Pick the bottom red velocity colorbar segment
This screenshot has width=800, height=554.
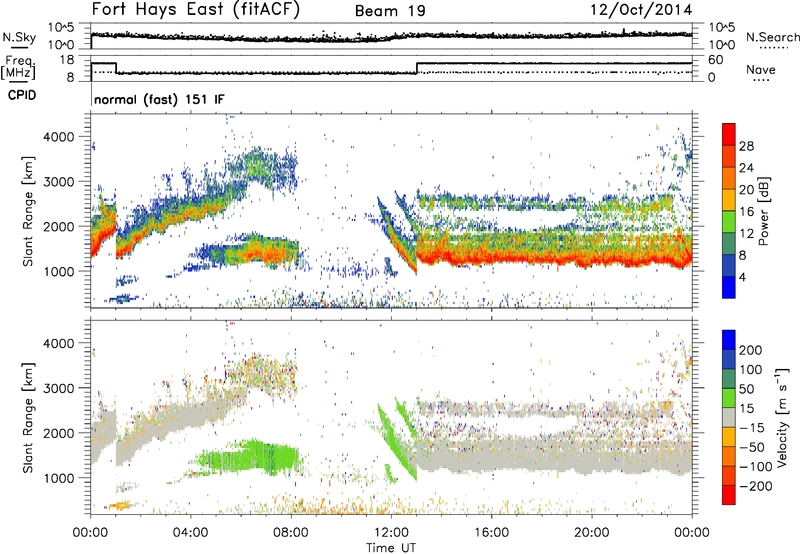tap(729, 495)
